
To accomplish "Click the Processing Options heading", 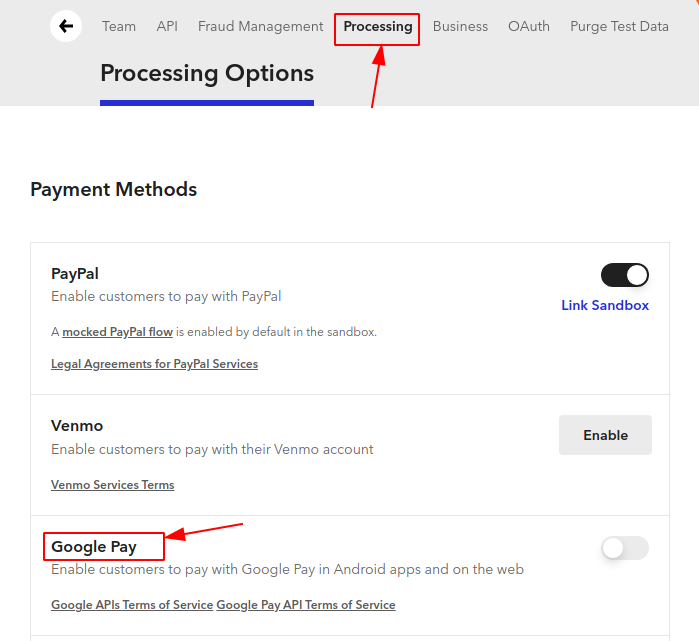I will click(x=207, y=73).
